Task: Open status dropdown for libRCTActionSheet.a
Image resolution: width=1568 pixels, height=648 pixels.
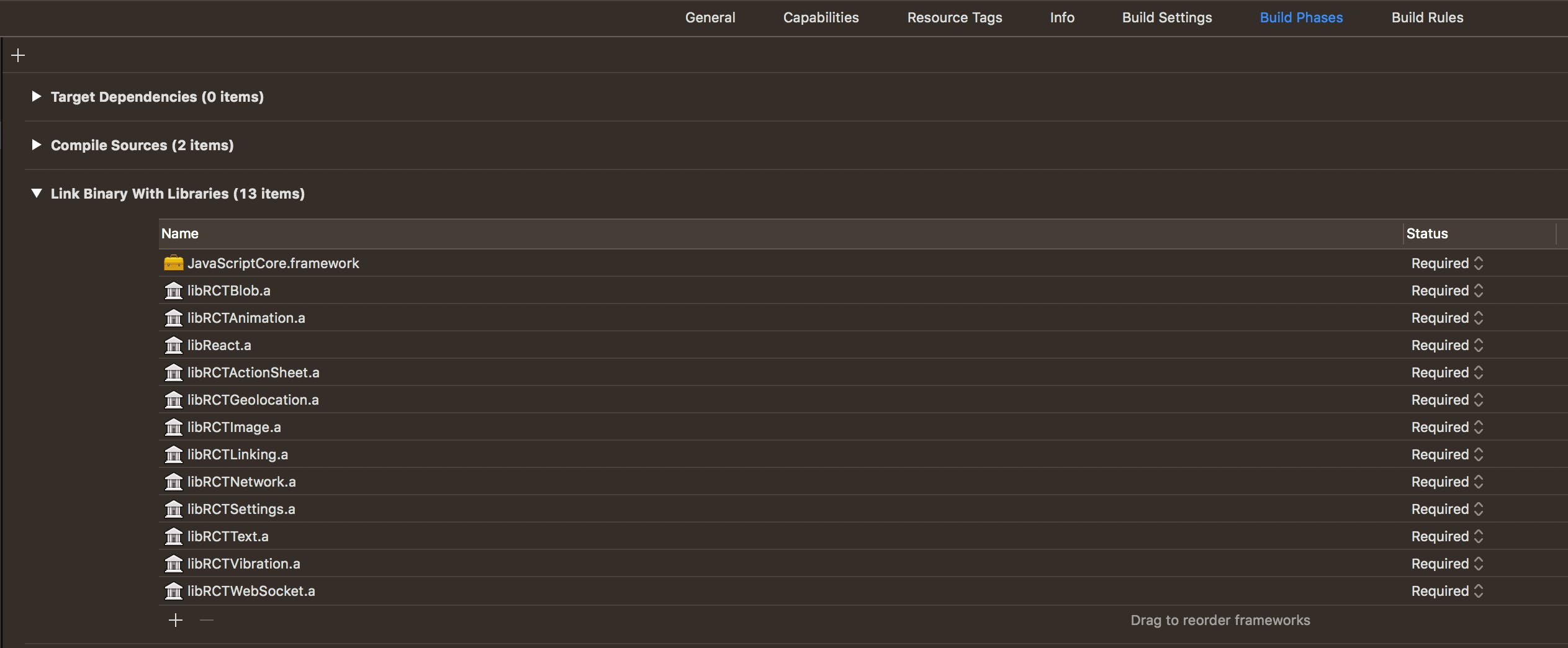Action: (x=1448, y=372)
